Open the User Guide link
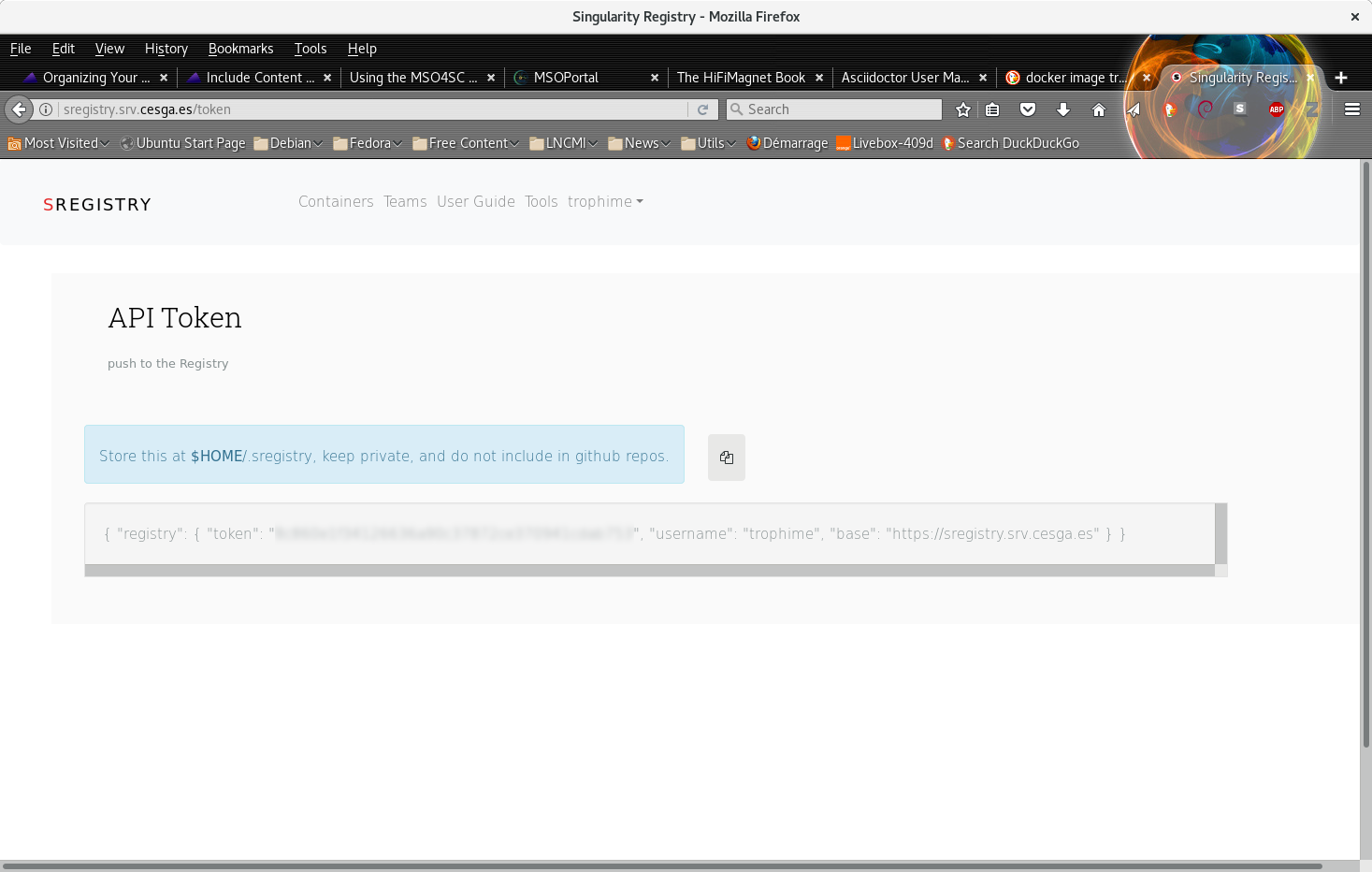This screenshot has height=872, width=1372. (476, 202)
